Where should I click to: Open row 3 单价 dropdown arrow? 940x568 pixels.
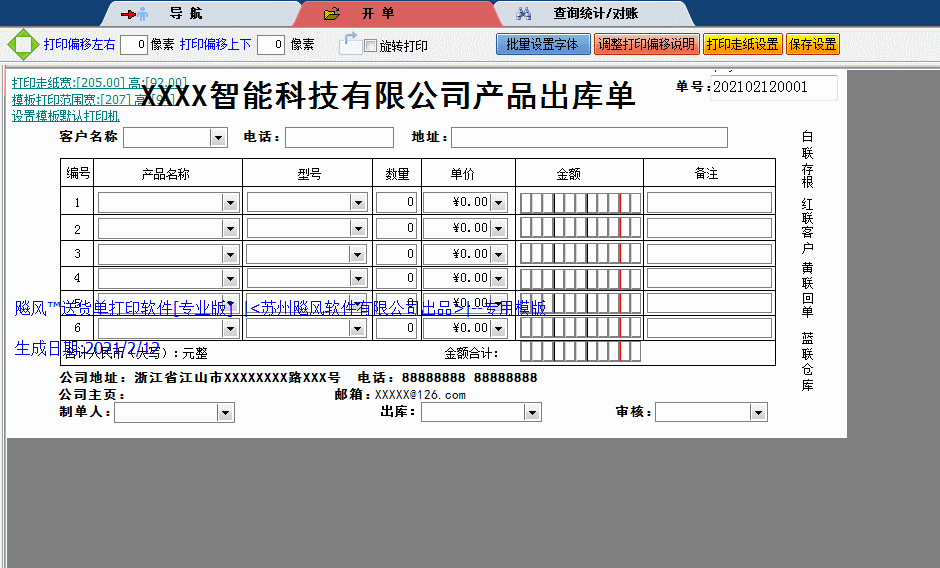pyautogui.click(x=499, y=255)
